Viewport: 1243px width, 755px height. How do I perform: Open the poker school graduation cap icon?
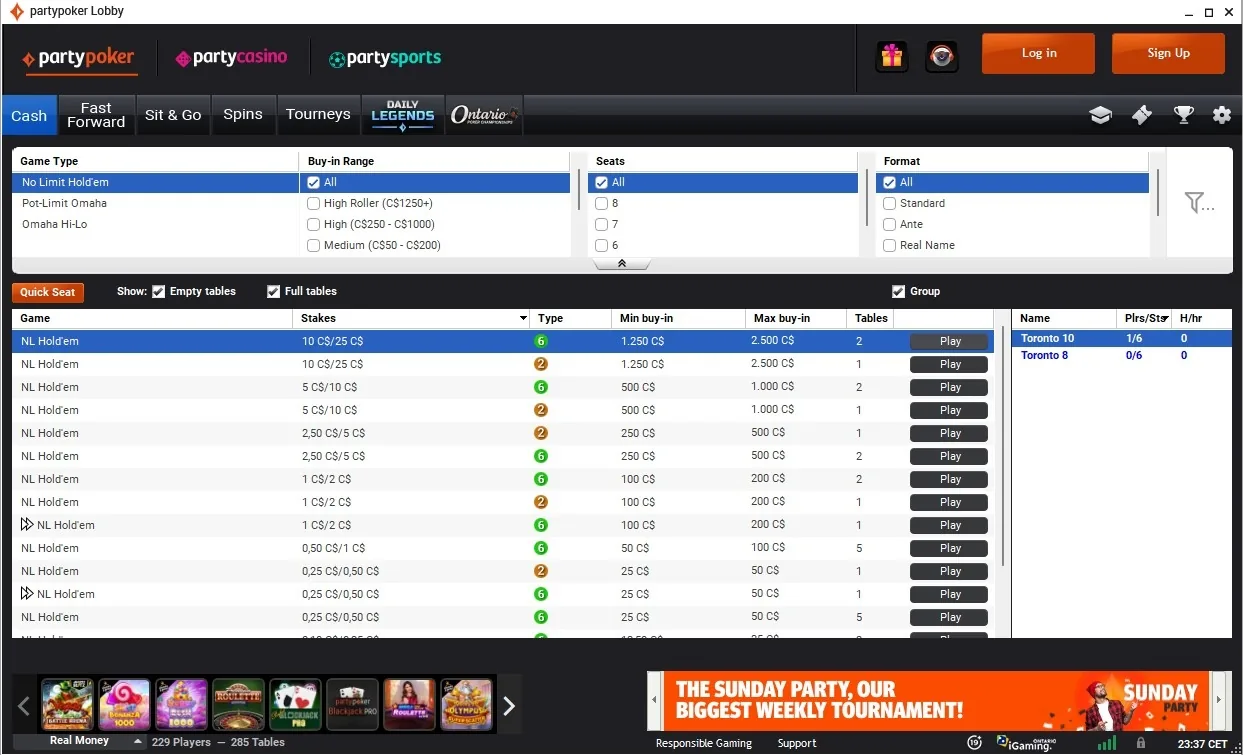tap(1100, 114)
